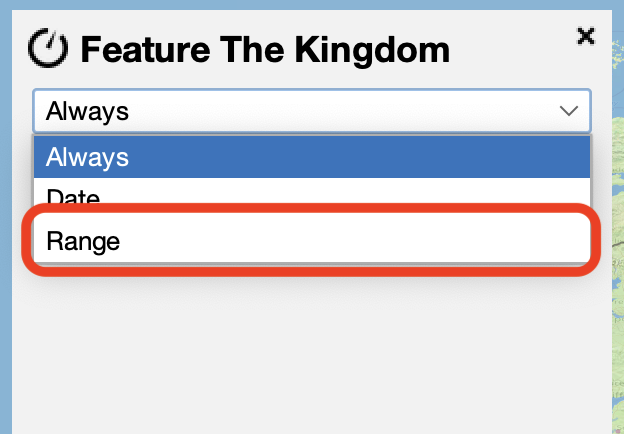The height and width of the screenshot is (434, 624).
Task: Click the downward arrow in the select box
Action: click(x=569, y=111)
